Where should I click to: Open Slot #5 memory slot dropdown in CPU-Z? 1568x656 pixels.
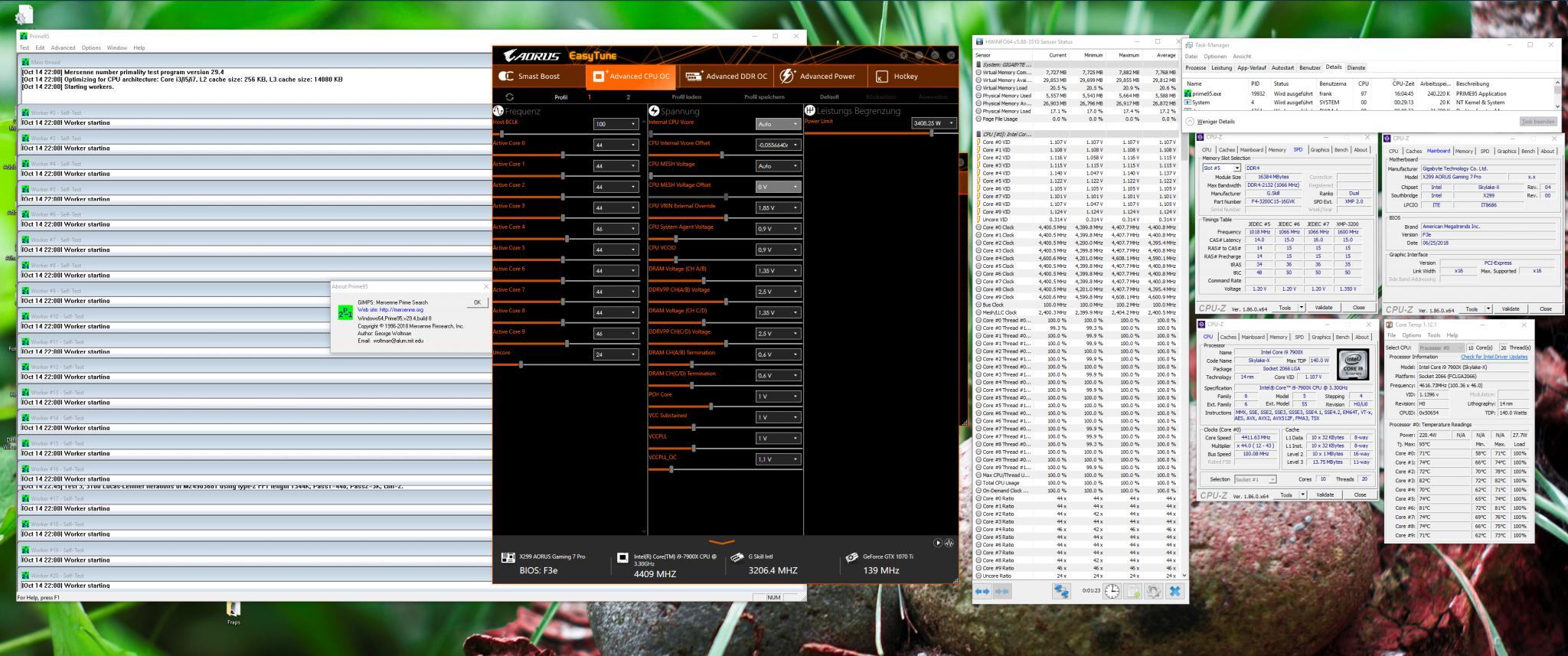(1221, 168)
